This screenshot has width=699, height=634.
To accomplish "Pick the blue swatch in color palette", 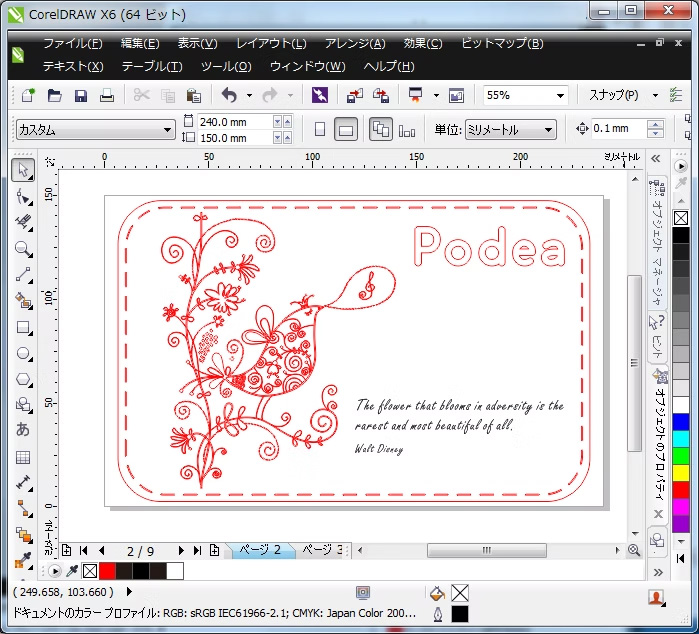I will [681, 422].
